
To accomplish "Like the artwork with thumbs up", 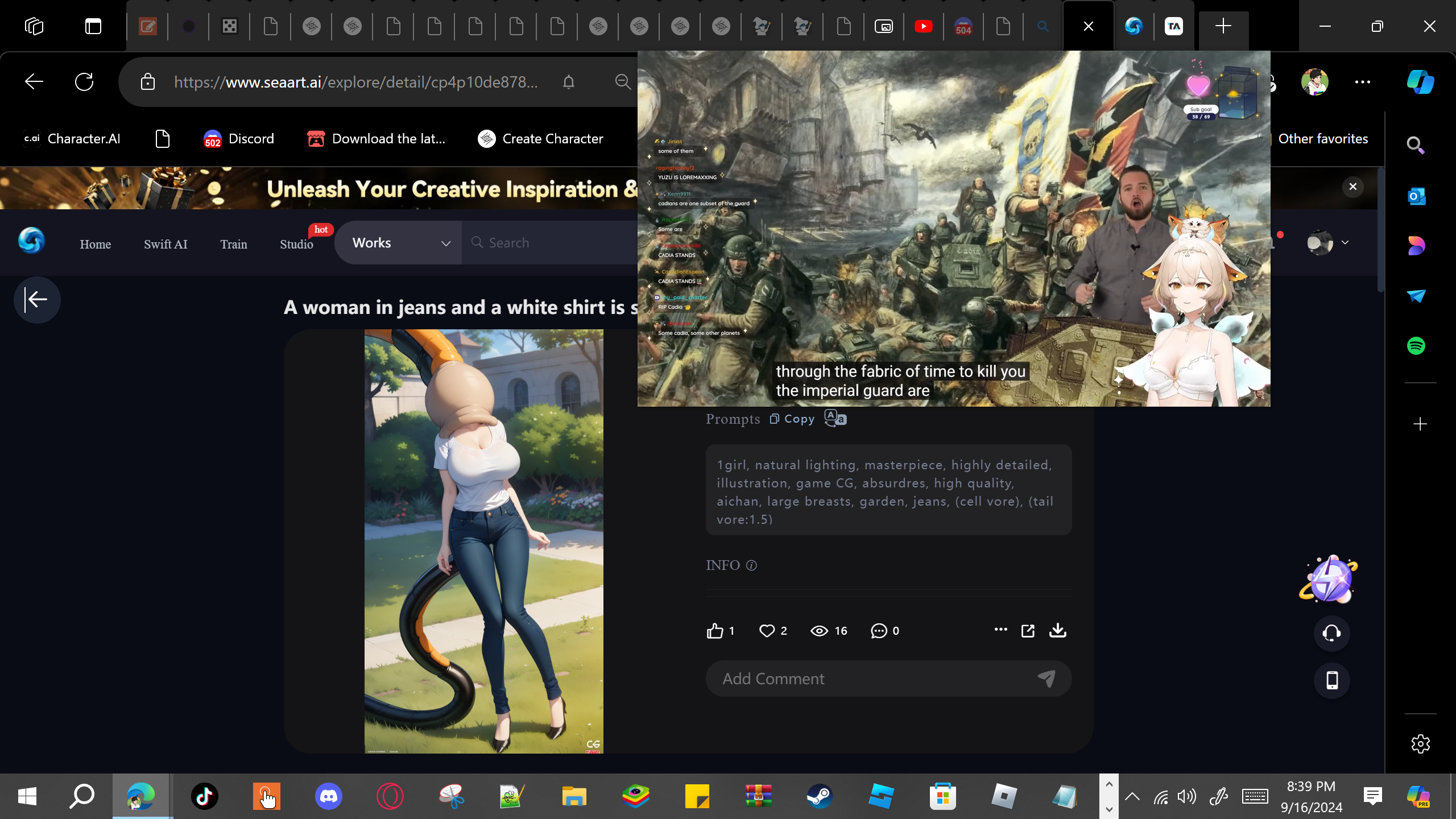I will coord(715,631).
